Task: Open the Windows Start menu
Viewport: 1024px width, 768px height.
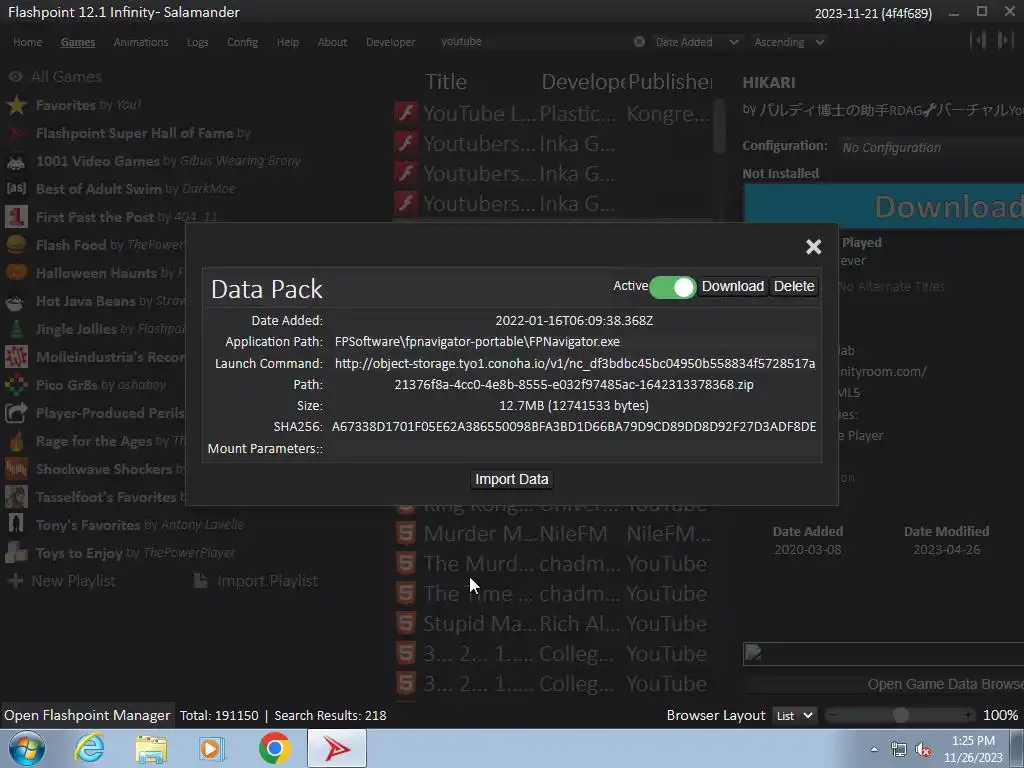Action: point(27,748)
